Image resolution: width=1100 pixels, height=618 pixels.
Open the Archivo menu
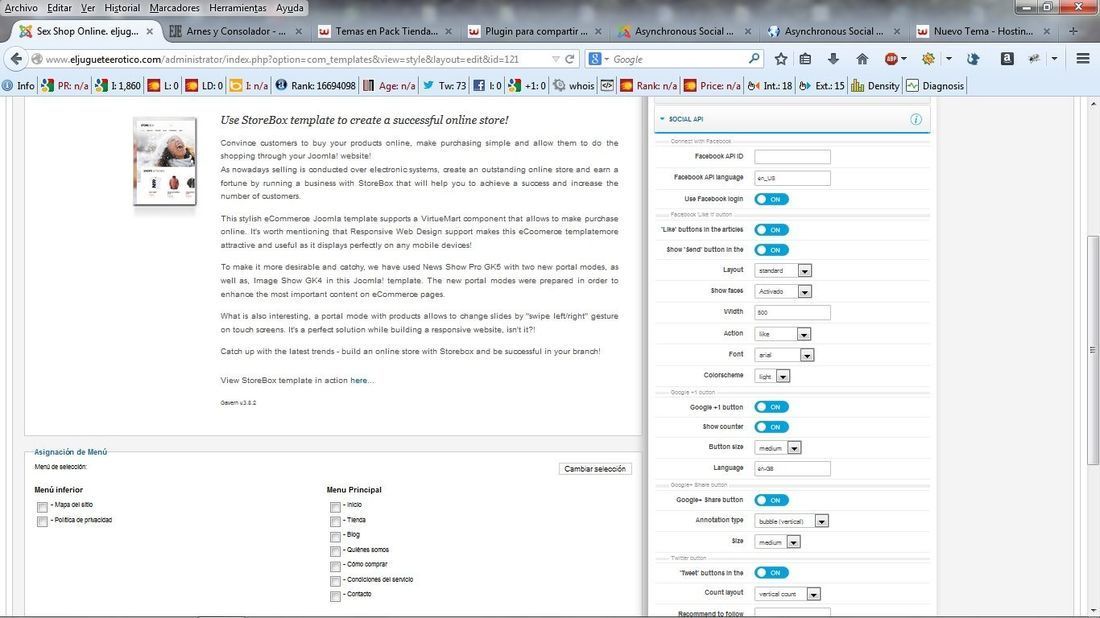[21, 8]
